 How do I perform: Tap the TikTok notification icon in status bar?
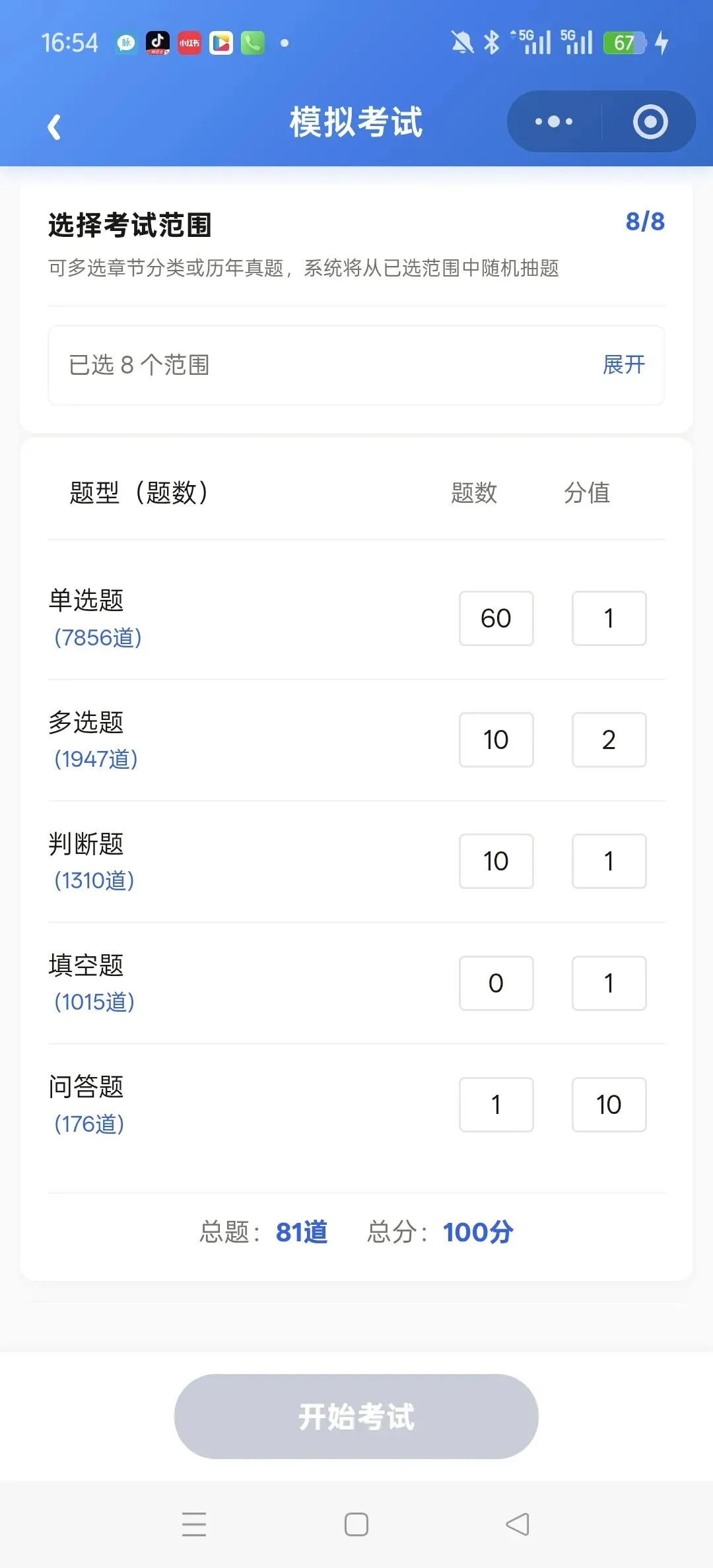point(157,43)
